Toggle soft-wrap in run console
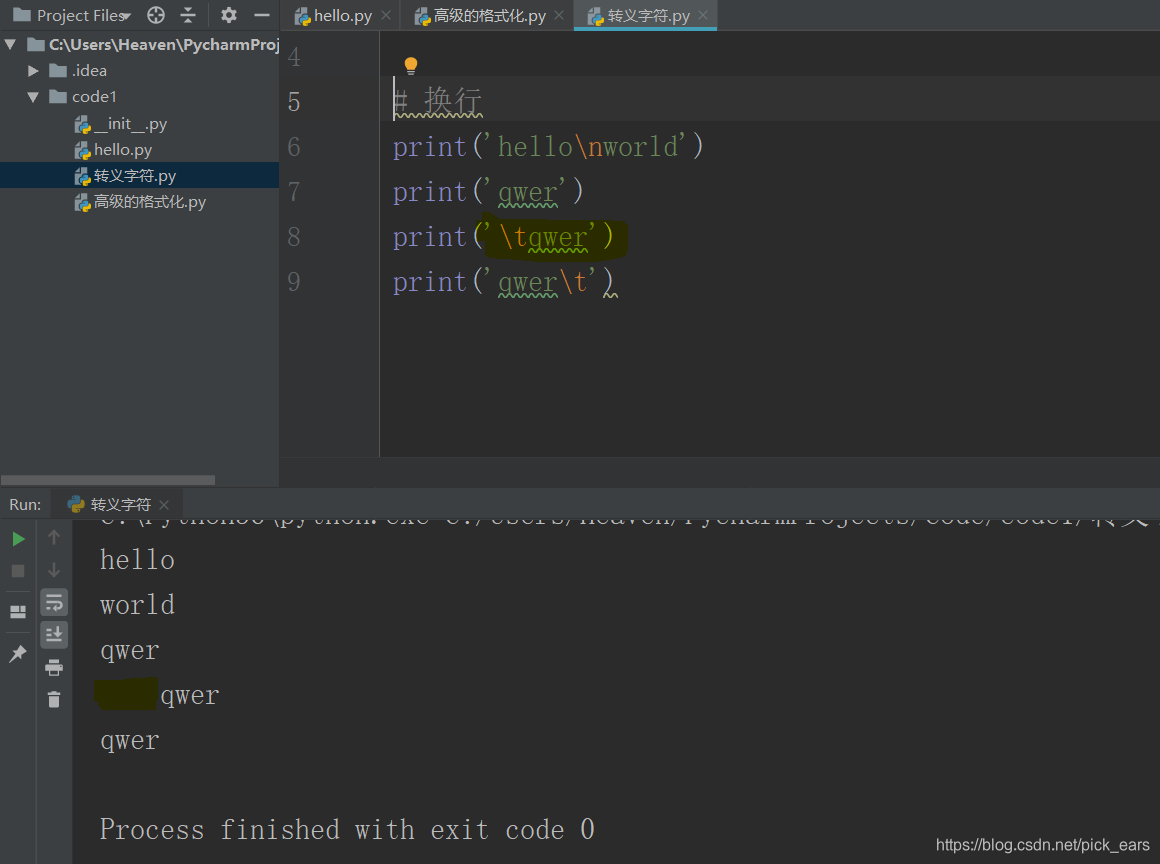 point(54,602)
